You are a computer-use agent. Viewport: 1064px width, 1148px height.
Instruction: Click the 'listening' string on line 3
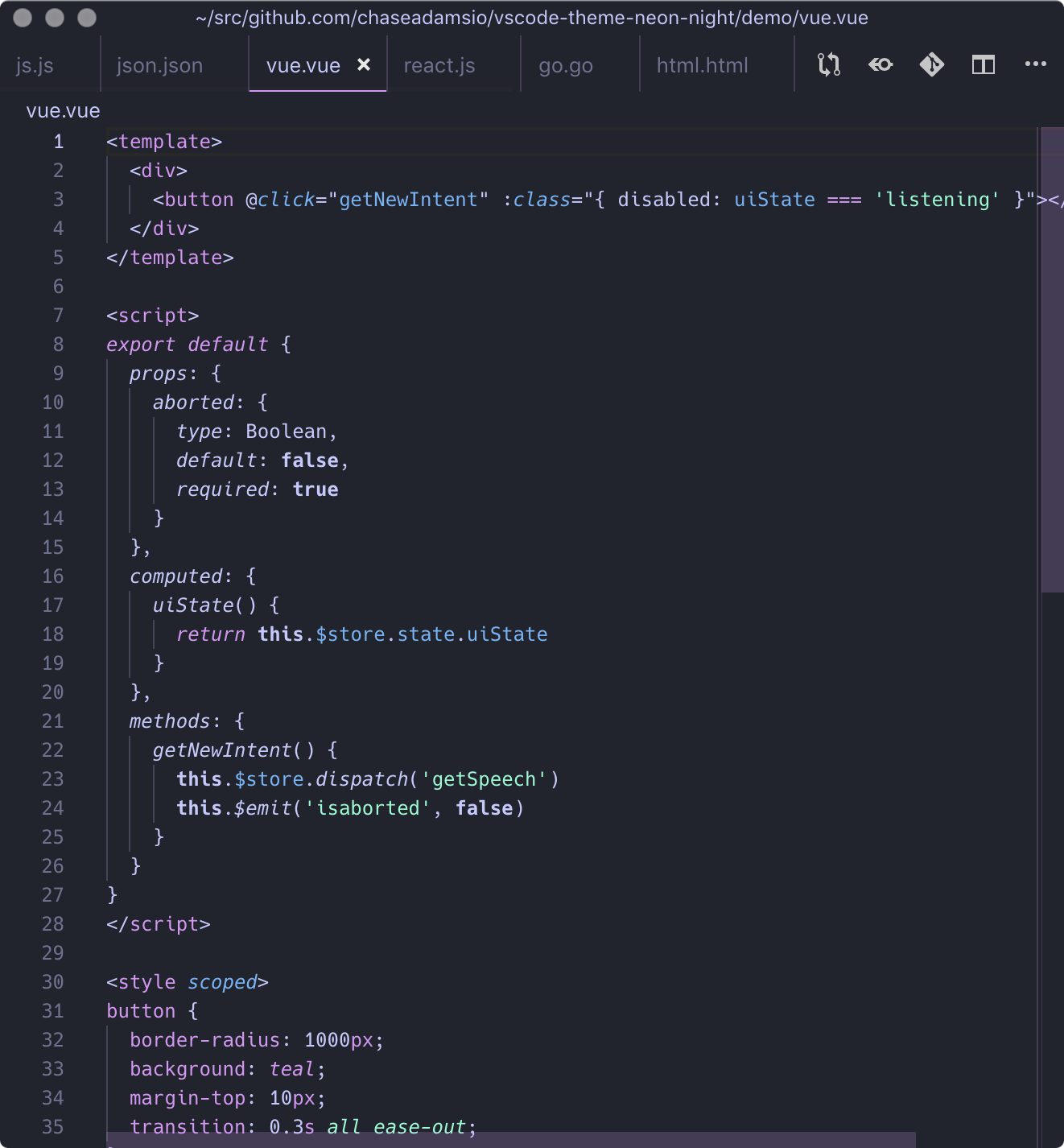[x=938, y=200]
